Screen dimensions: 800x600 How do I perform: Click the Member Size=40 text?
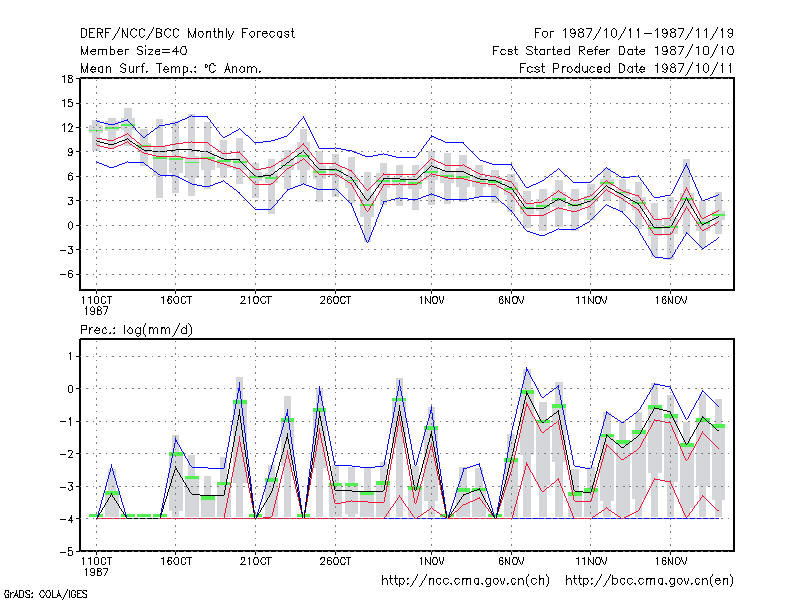click(134, 51)
